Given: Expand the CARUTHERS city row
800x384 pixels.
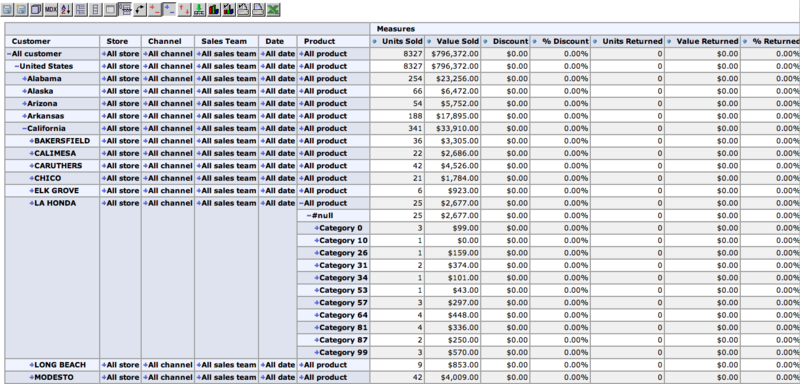Looking at the screenshot, I should click(x=32, y=166).
